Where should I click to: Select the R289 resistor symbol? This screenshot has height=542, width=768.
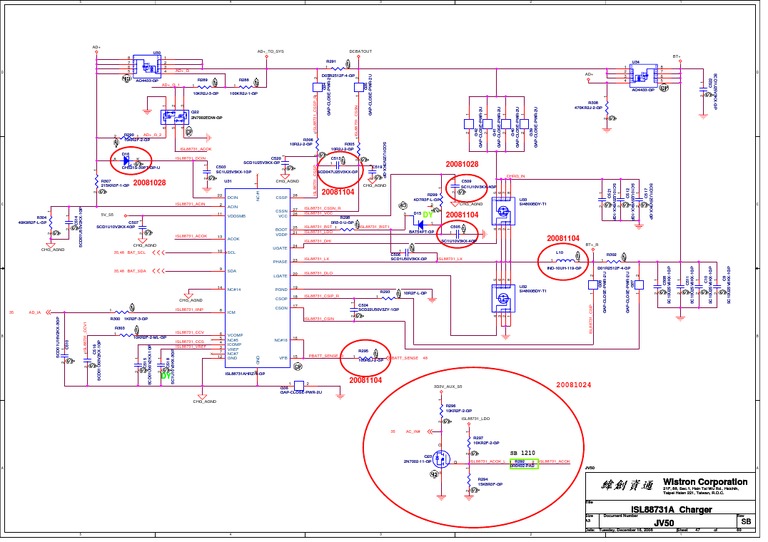(x=203, y=86)
